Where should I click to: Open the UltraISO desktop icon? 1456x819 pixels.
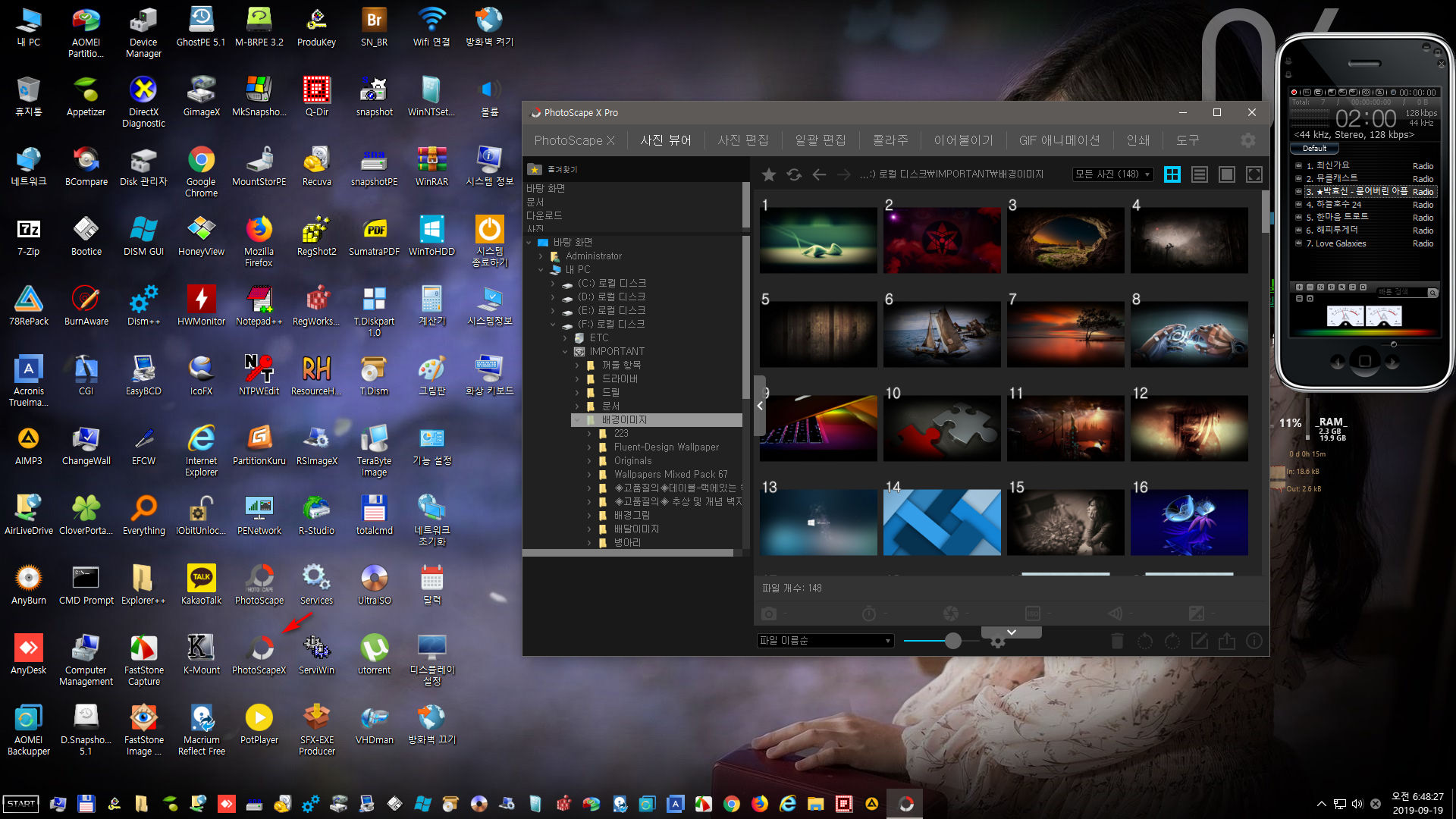coord(375,585)
